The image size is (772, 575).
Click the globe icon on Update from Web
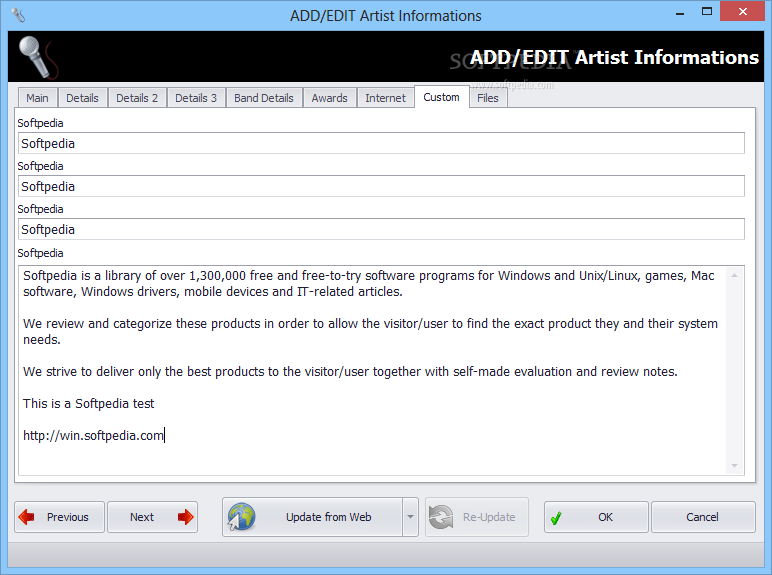[x=241, y=517]
